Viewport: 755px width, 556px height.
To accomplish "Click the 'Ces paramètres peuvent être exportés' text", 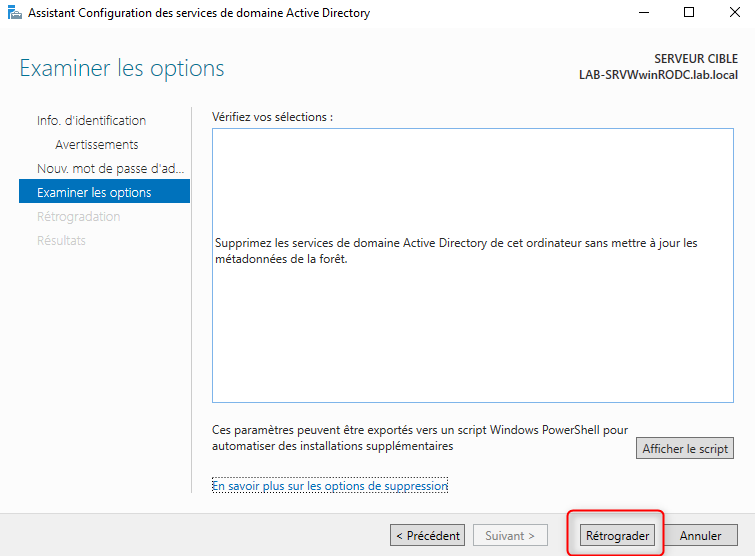I will click(x=420, y=438).
